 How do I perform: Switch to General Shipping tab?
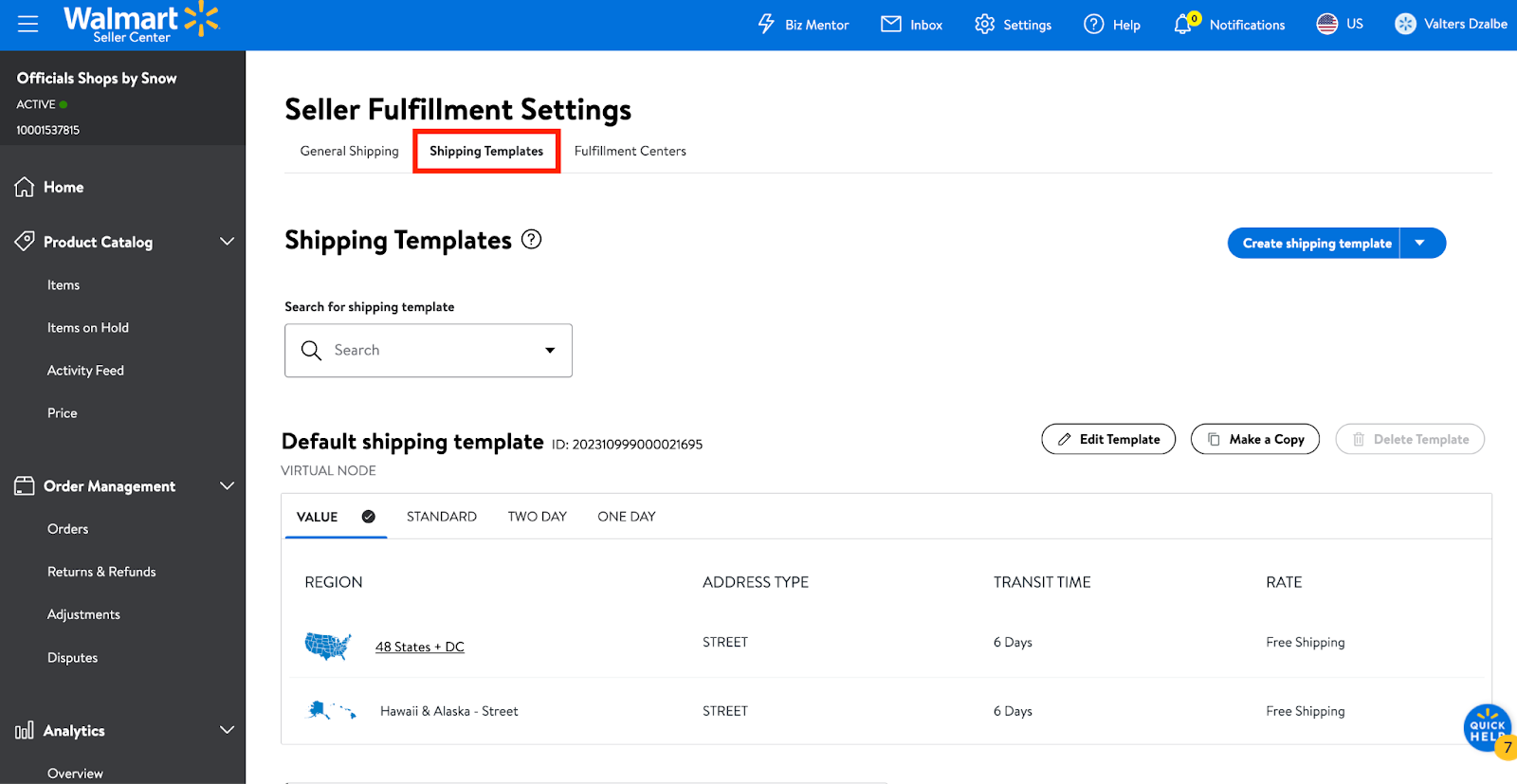point(350,151)
